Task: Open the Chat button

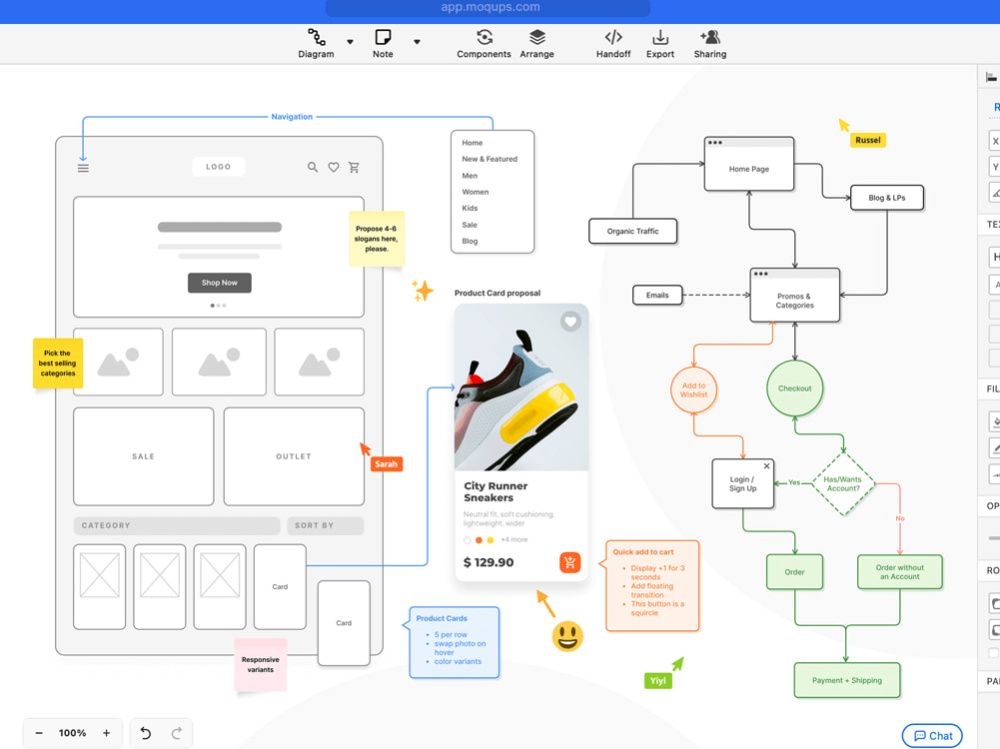Action: [932, 736]
